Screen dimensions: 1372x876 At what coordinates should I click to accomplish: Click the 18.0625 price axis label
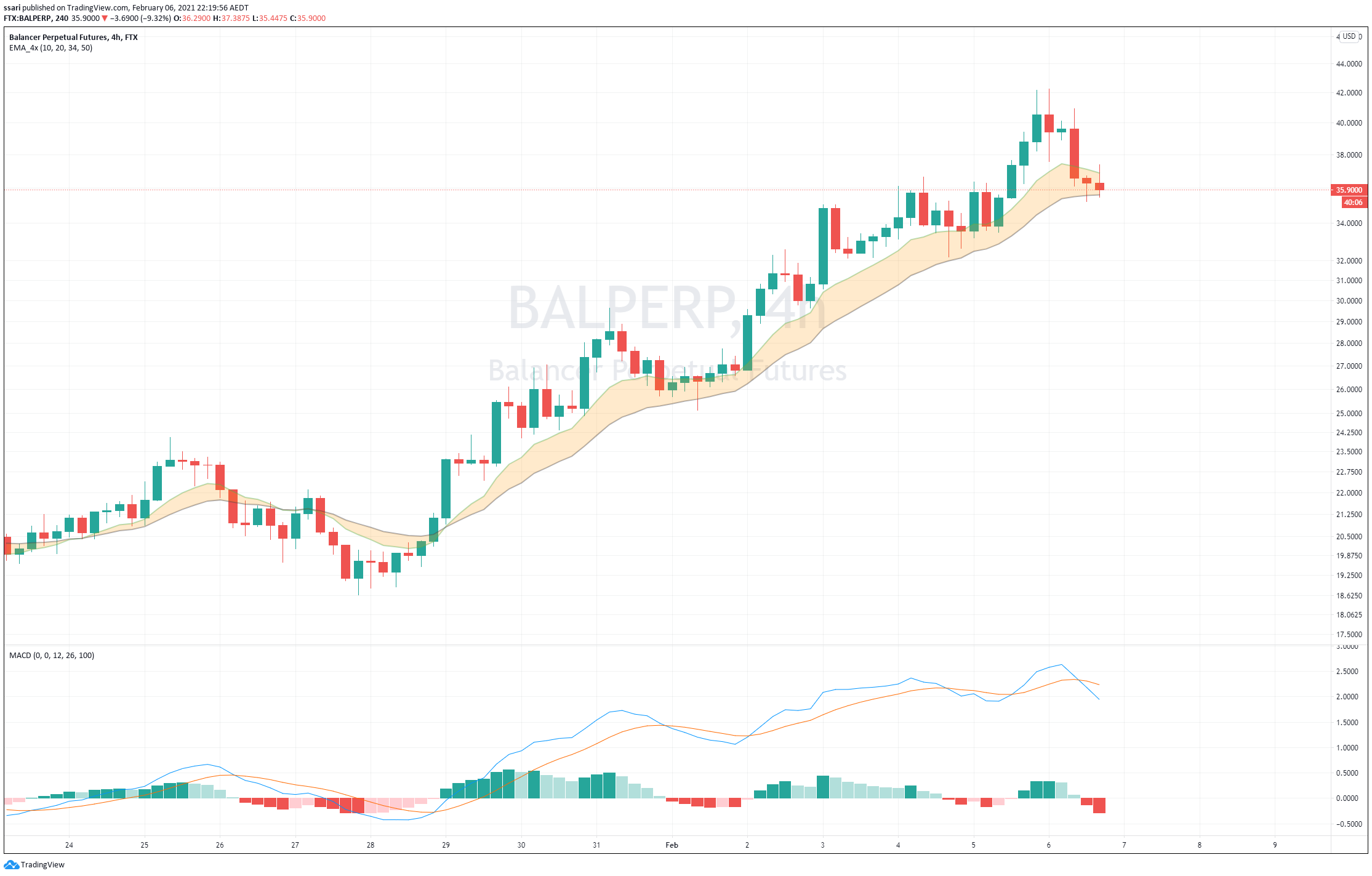click(x=1349, y=615)
